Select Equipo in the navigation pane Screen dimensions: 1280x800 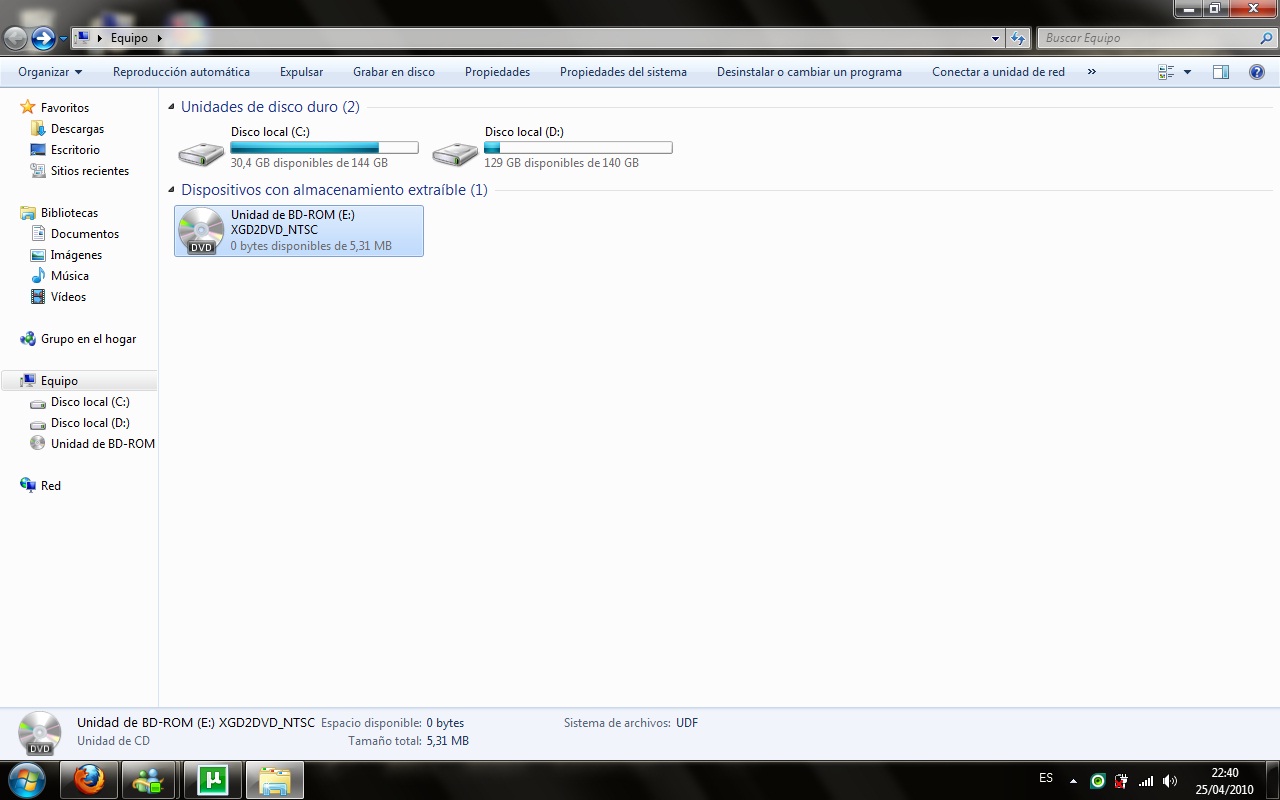coord(80,380)
